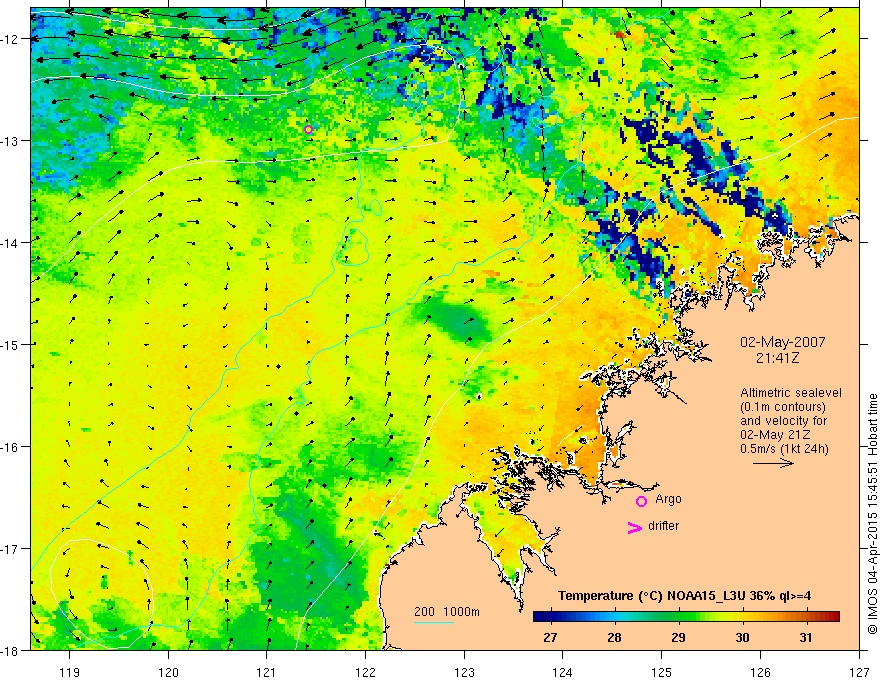Click the date label 02-May-2007

pos(782,342)
